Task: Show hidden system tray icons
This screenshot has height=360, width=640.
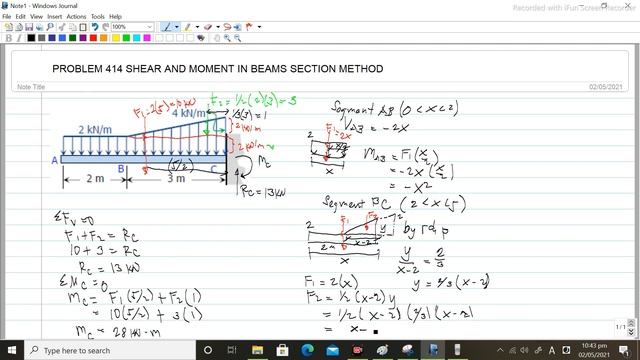Action: point(500,350)
